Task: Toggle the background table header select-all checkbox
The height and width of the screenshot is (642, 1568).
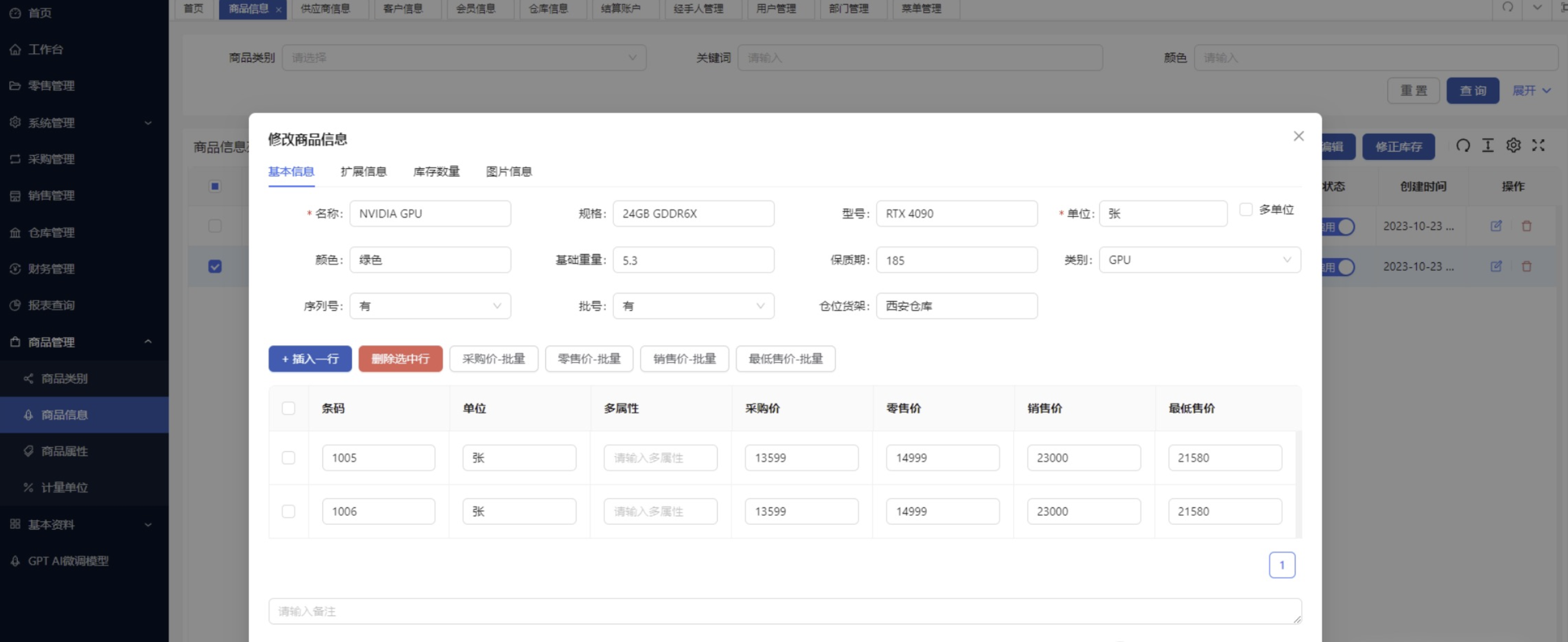Action: (x=215, y=186)
